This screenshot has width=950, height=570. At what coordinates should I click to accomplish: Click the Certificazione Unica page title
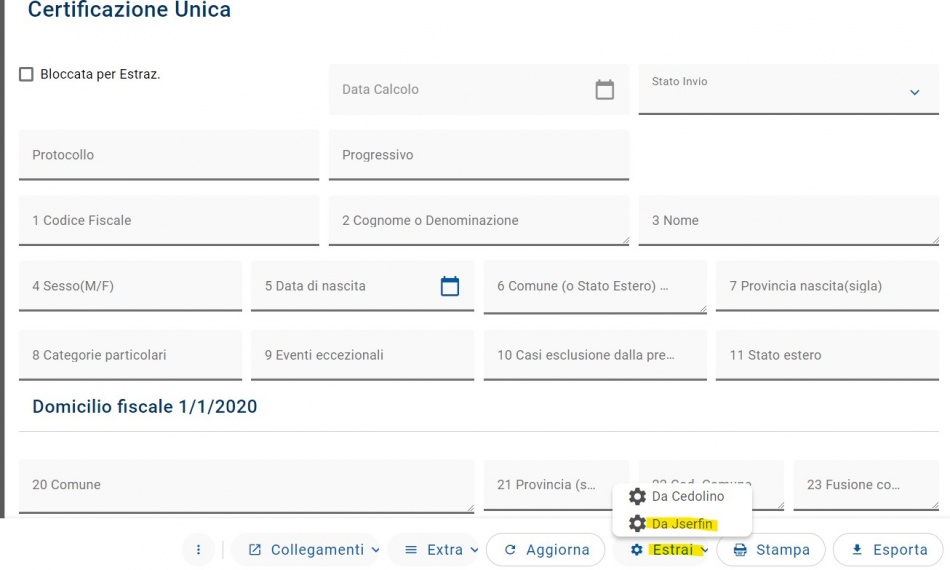[x=129, y=10]
